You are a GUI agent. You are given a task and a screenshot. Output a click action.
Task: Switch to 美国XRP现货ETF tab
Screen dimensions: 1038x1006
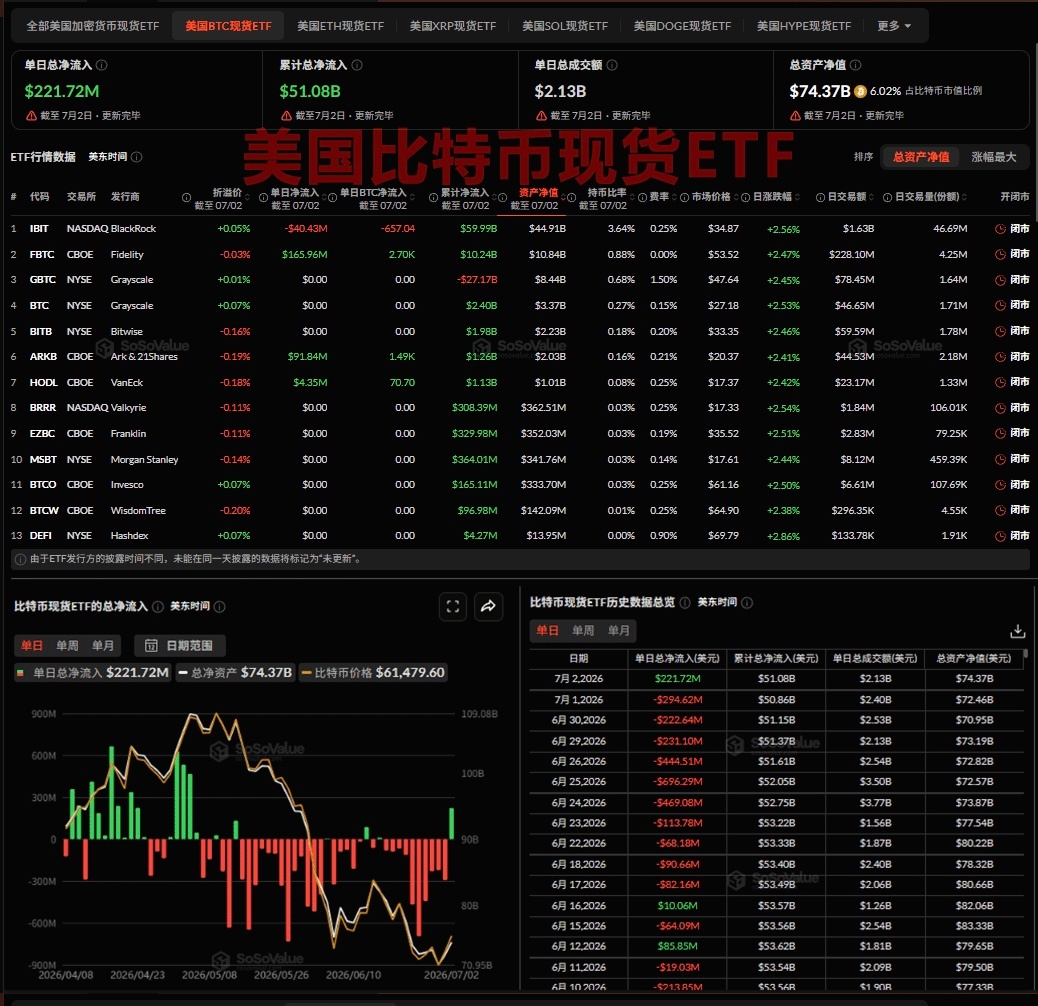pyautogui.click(x=453, y=26)
